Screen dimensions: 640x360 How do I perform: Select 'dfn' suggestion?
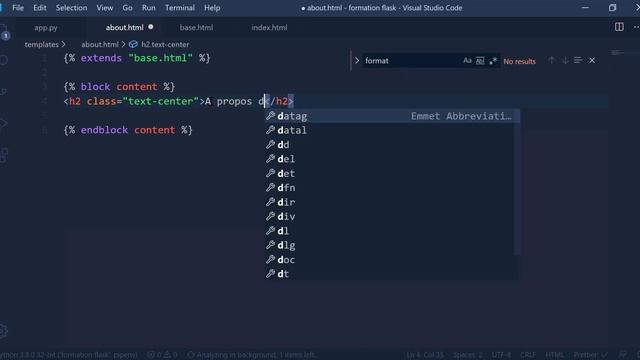tap(390, 188)
